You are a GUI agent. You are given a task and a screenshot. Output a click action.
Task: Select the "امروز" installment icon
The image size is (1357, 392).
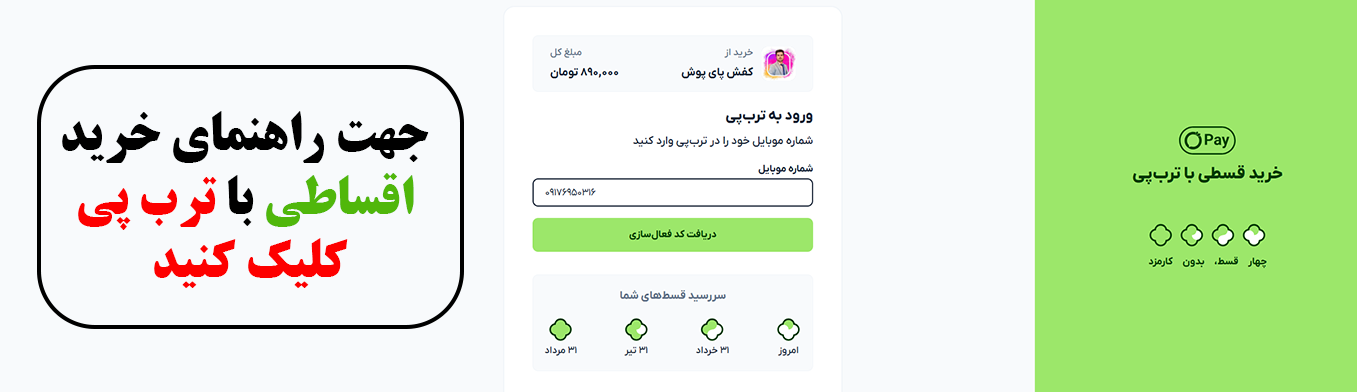coord(788,329)
